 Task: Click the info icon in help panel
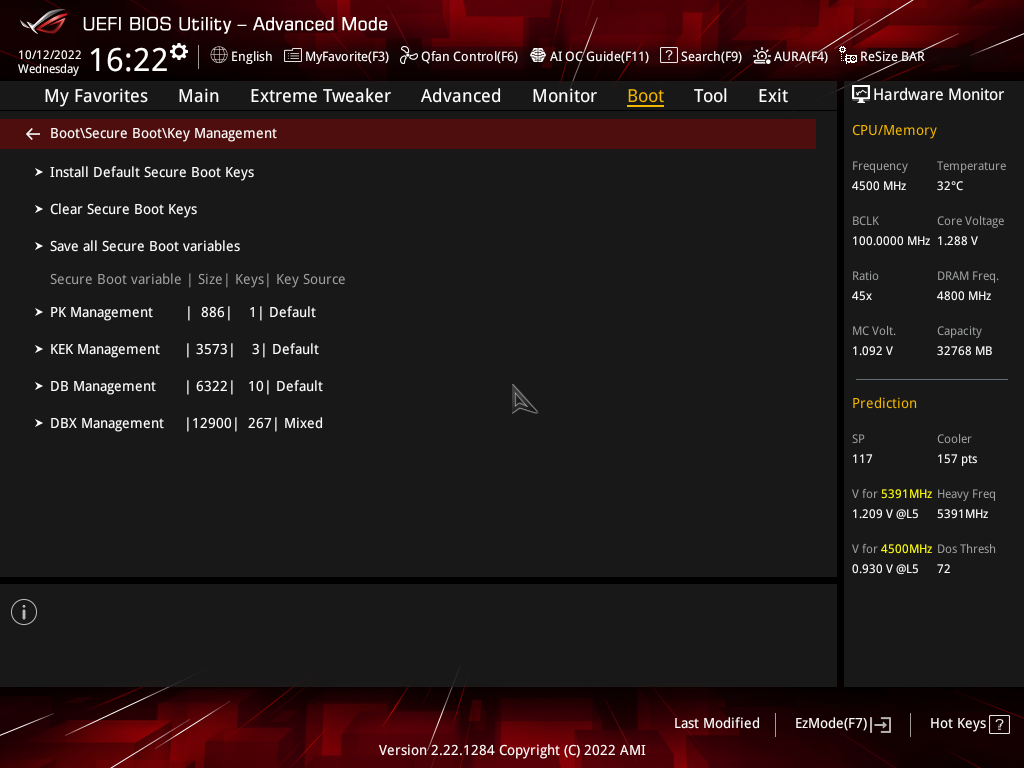(x=24, y=612)
